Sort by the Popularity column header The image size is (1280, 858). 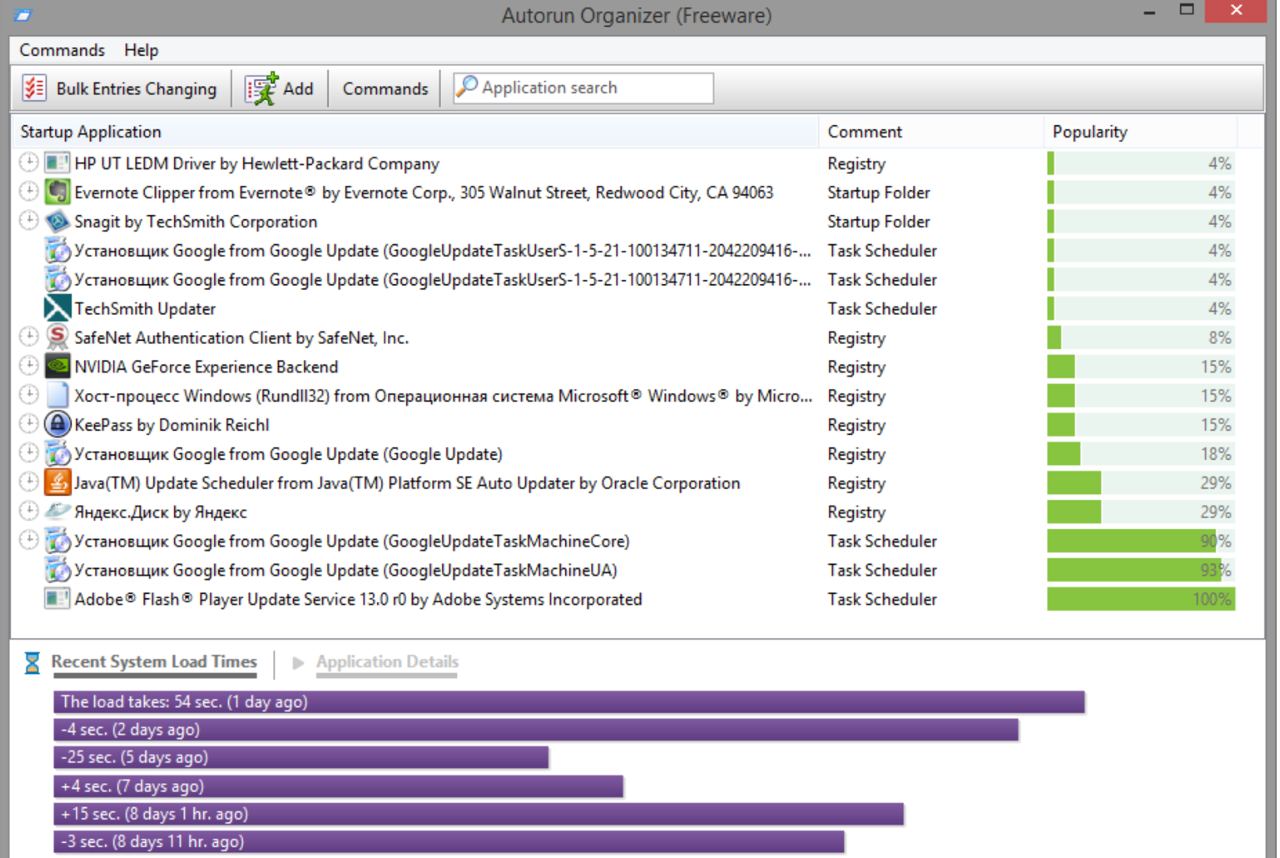pos(1089,132)
